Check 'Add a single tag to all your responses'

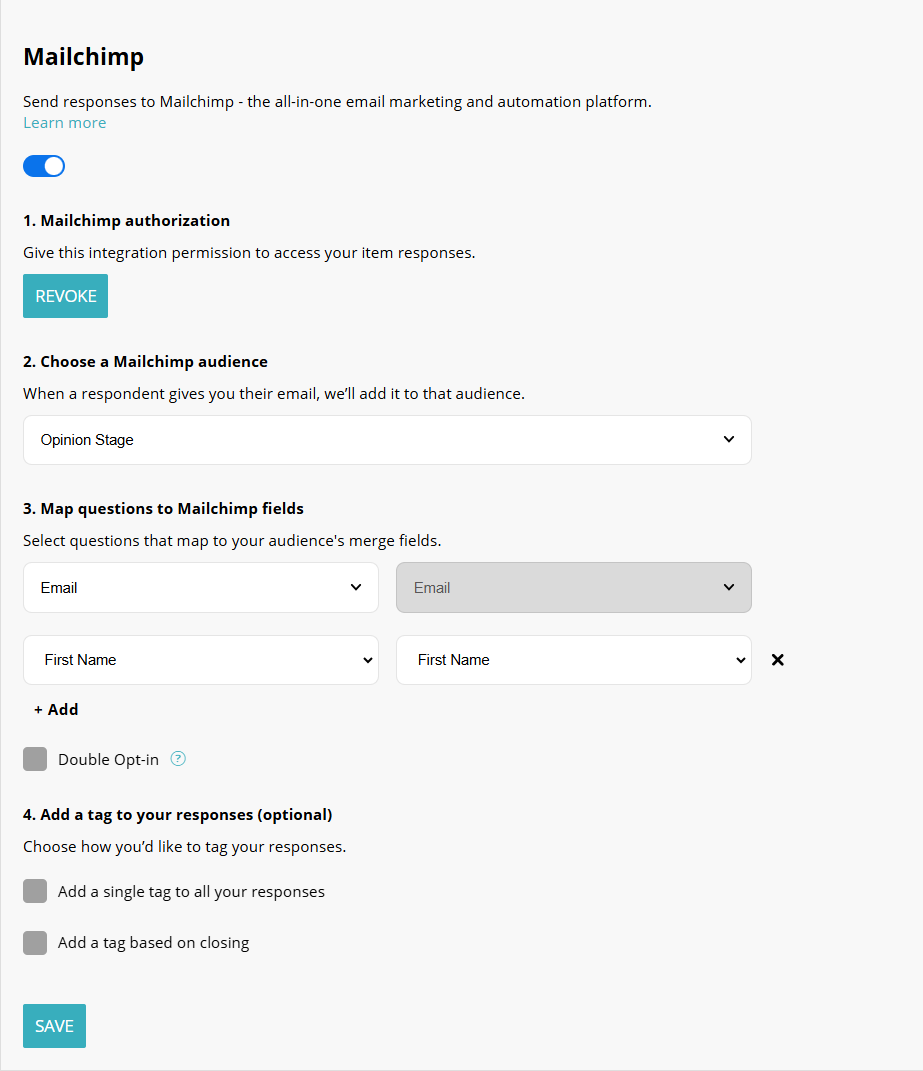click(35, 891)
